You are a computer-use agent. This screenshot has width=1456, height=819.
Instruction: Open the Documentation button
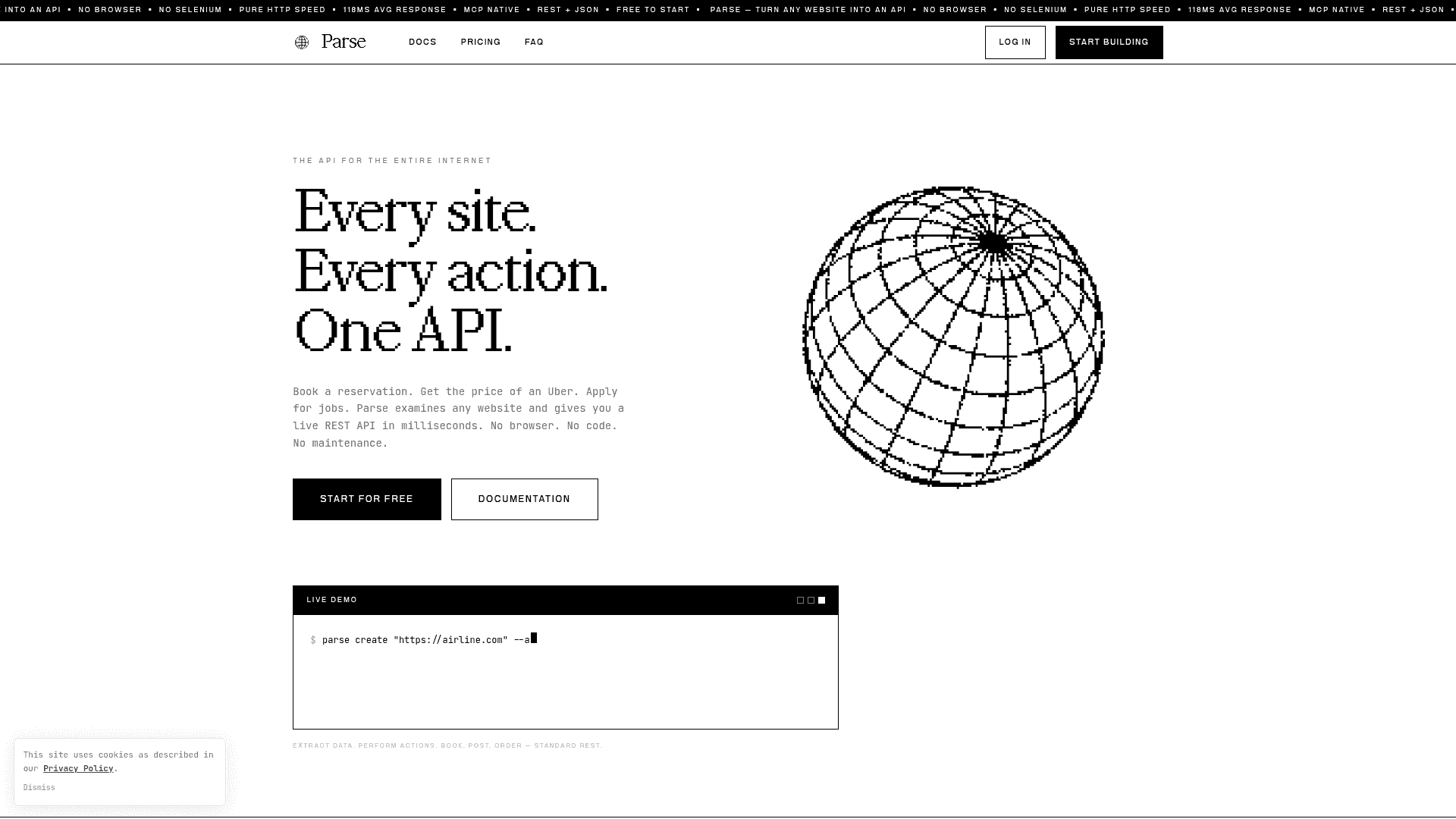[524, 499]
